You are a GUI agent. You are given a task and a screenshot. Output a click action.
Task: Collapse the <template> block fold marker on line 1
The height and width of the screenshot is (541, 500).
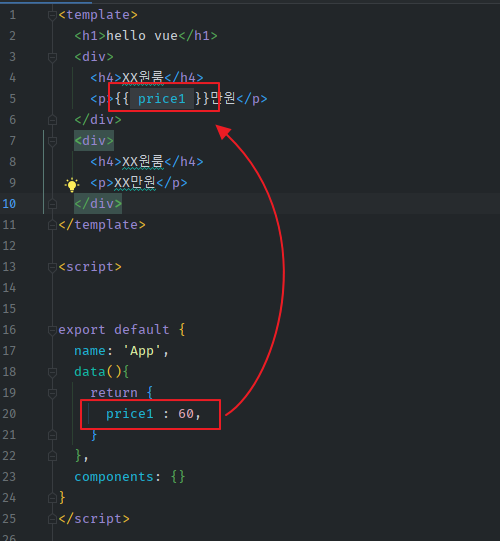click(52, 16)
